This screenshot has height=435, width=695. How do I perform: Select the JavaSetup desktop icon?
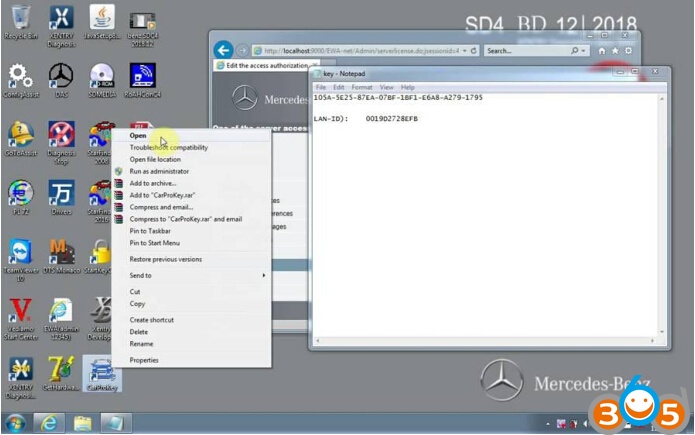click(x=102, y=22)
